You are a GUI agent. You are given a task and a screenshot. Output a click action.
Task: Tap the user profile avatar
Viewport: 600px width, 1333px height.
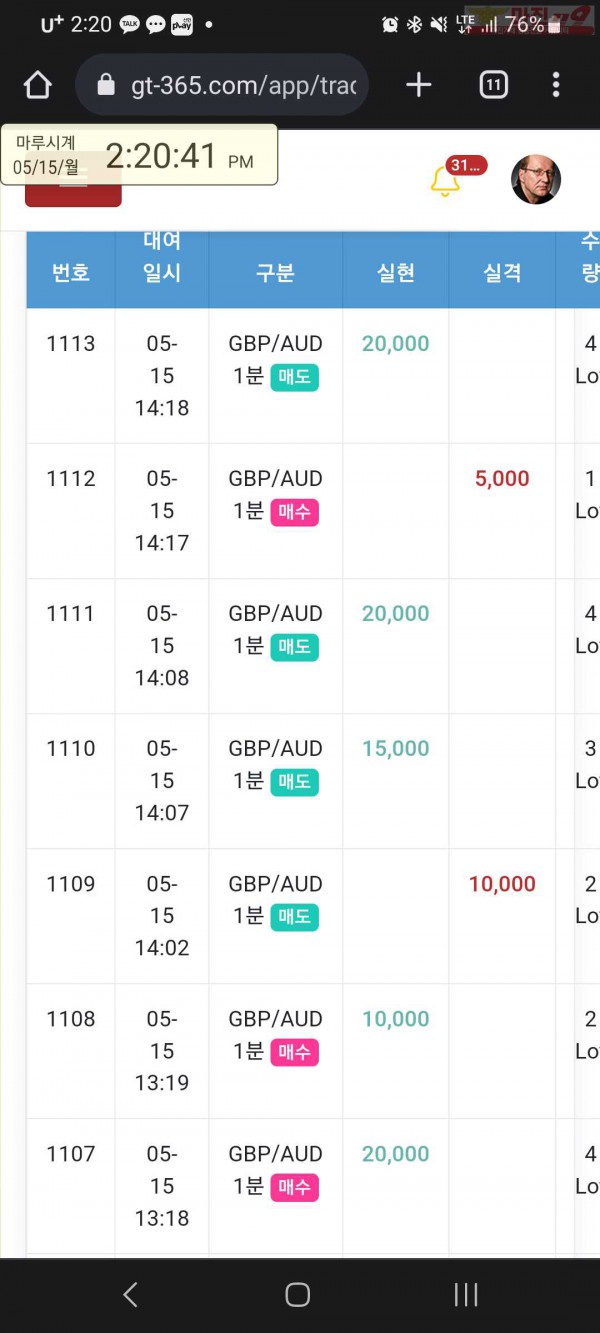536,180
